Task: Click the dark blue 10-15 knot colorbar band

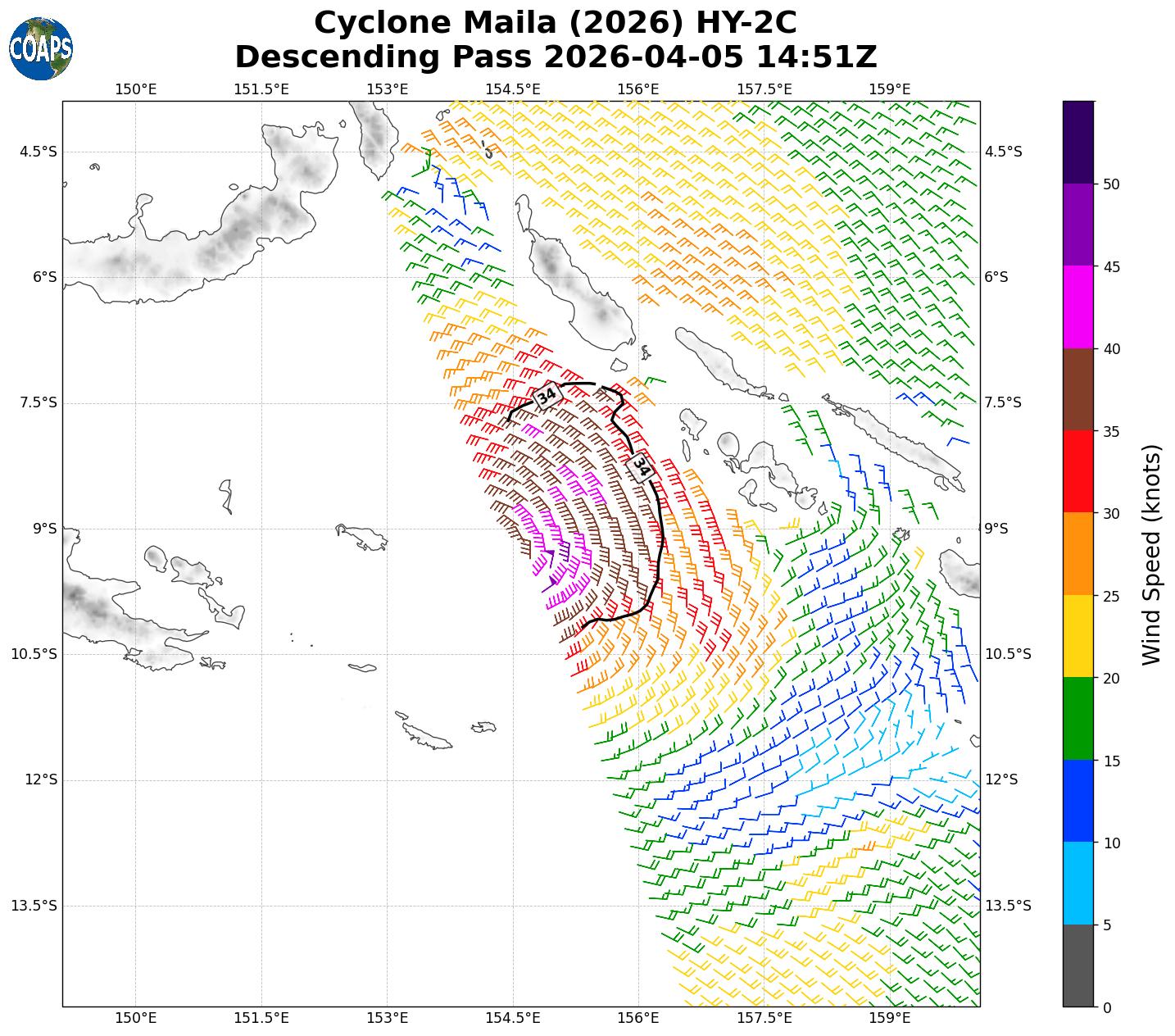Action: pos(1077,801)
